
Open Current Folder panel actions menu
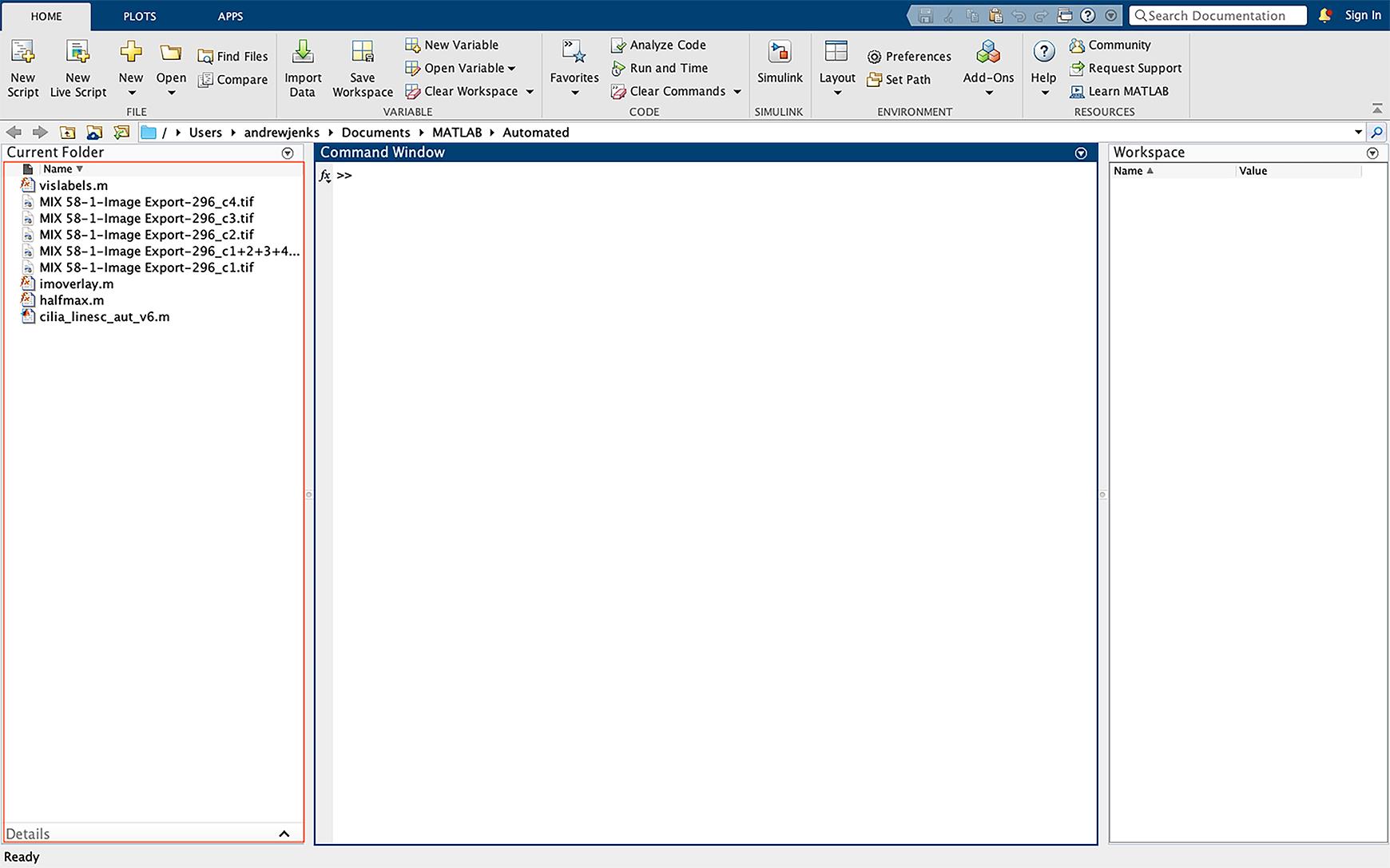click(288, 153)
